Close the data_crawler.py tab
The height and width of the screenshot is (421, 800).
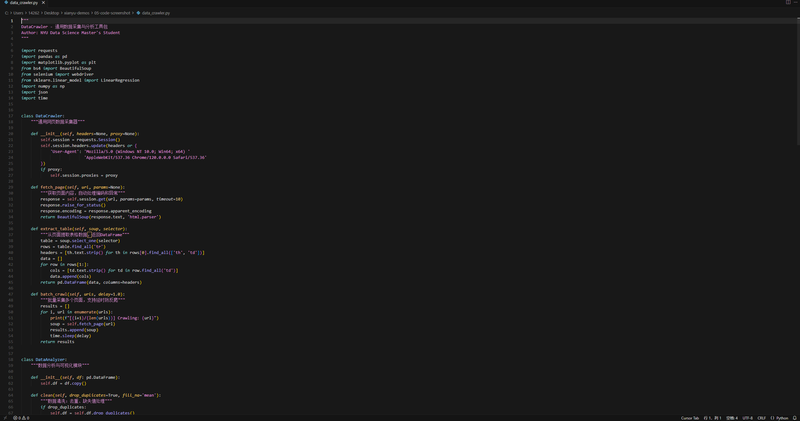(x=45, y=3)
